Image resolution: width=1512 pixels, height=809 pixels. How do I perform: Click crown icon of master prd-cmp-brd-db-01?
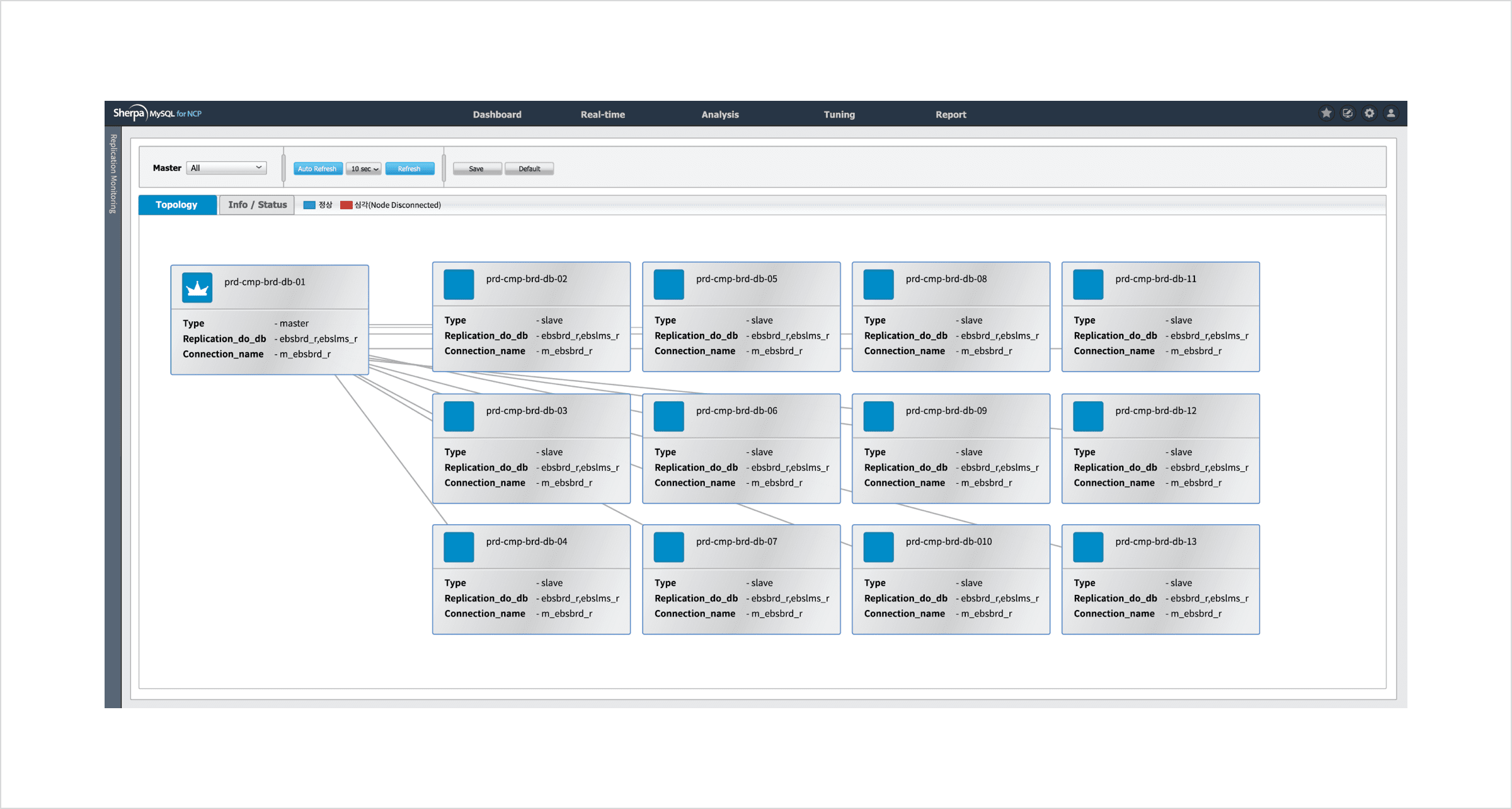tap(197, 288)
